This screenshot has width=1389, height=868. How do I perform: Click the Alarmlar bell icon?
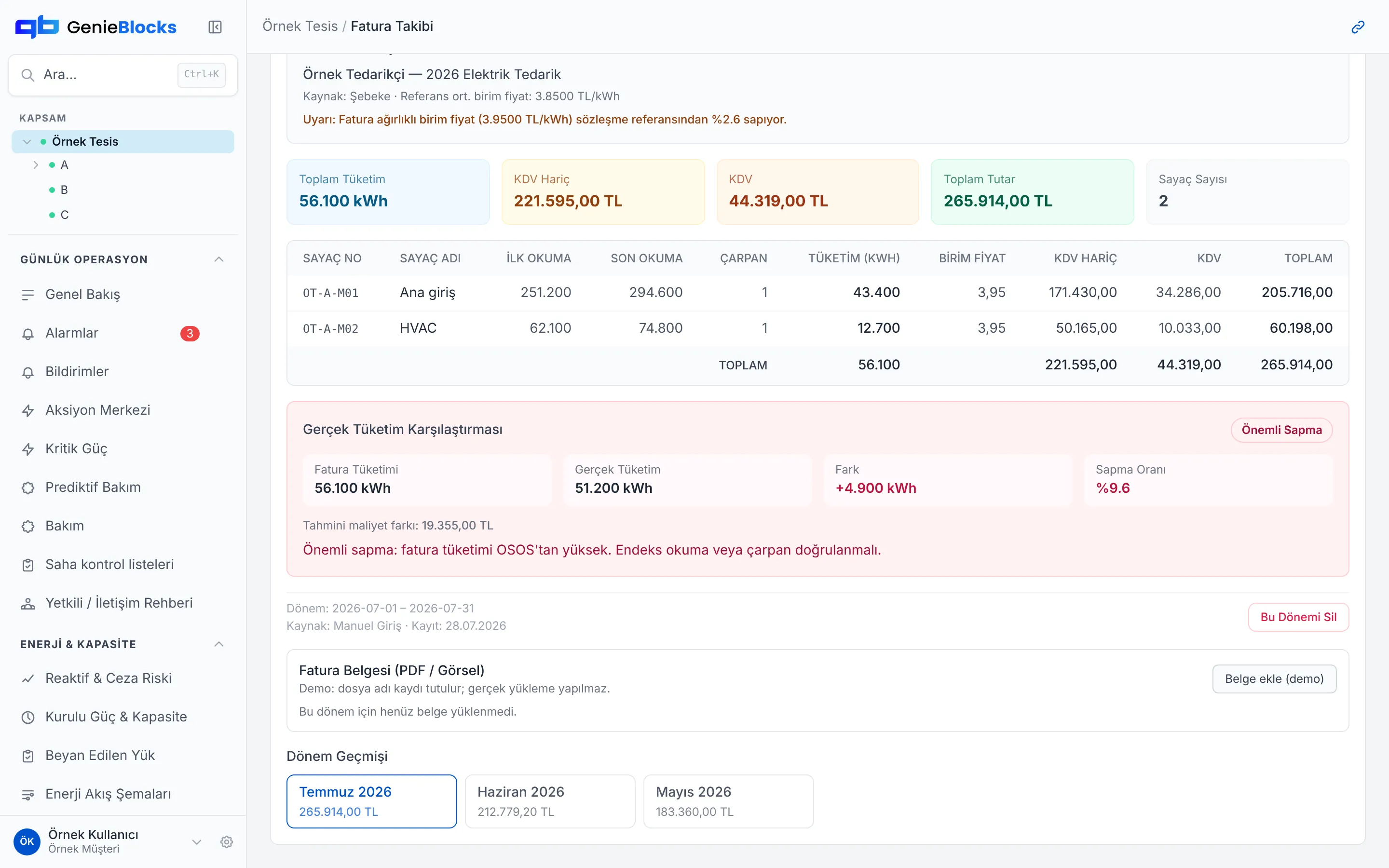point(27,334)
